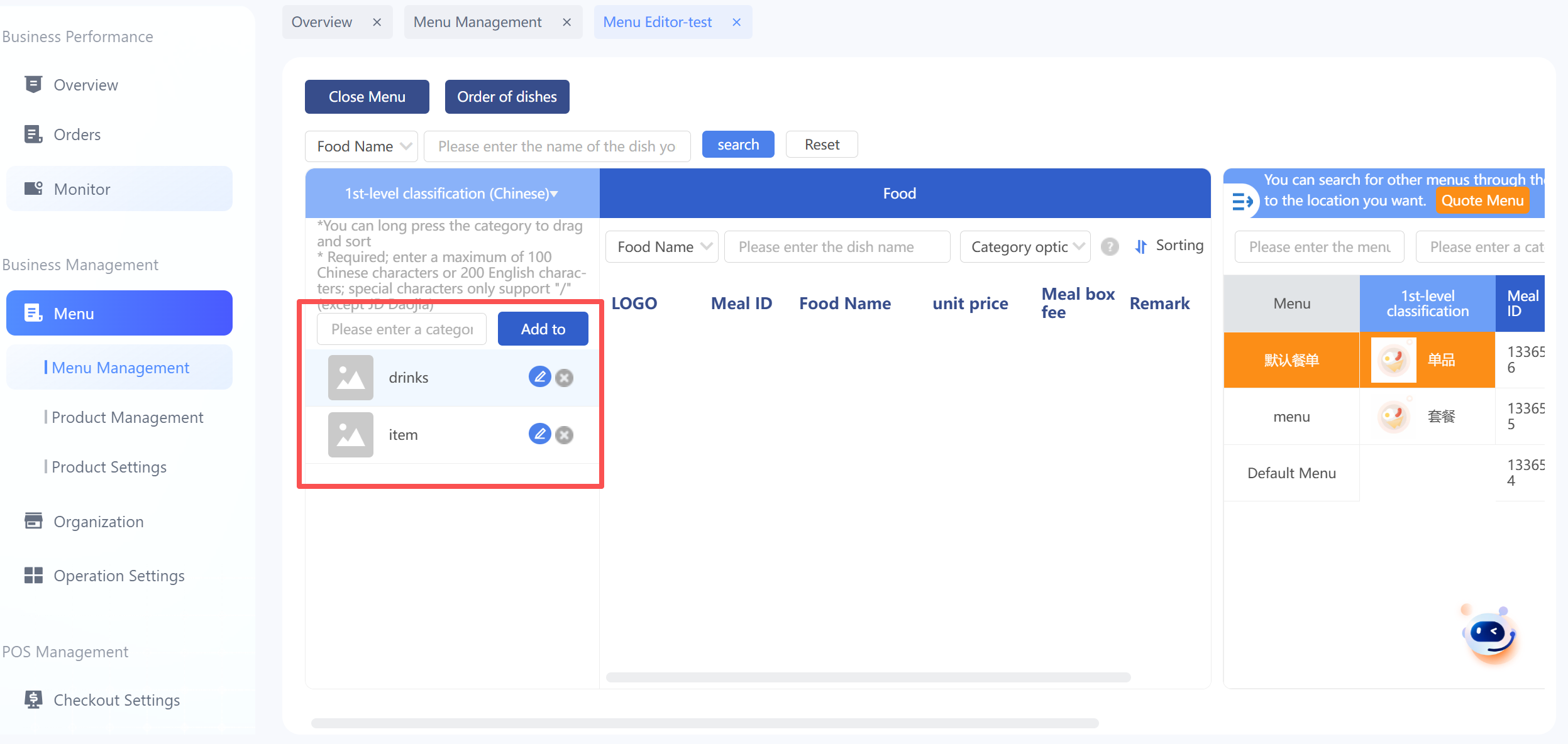Click the Quote Menu button

coord(1482,200)
